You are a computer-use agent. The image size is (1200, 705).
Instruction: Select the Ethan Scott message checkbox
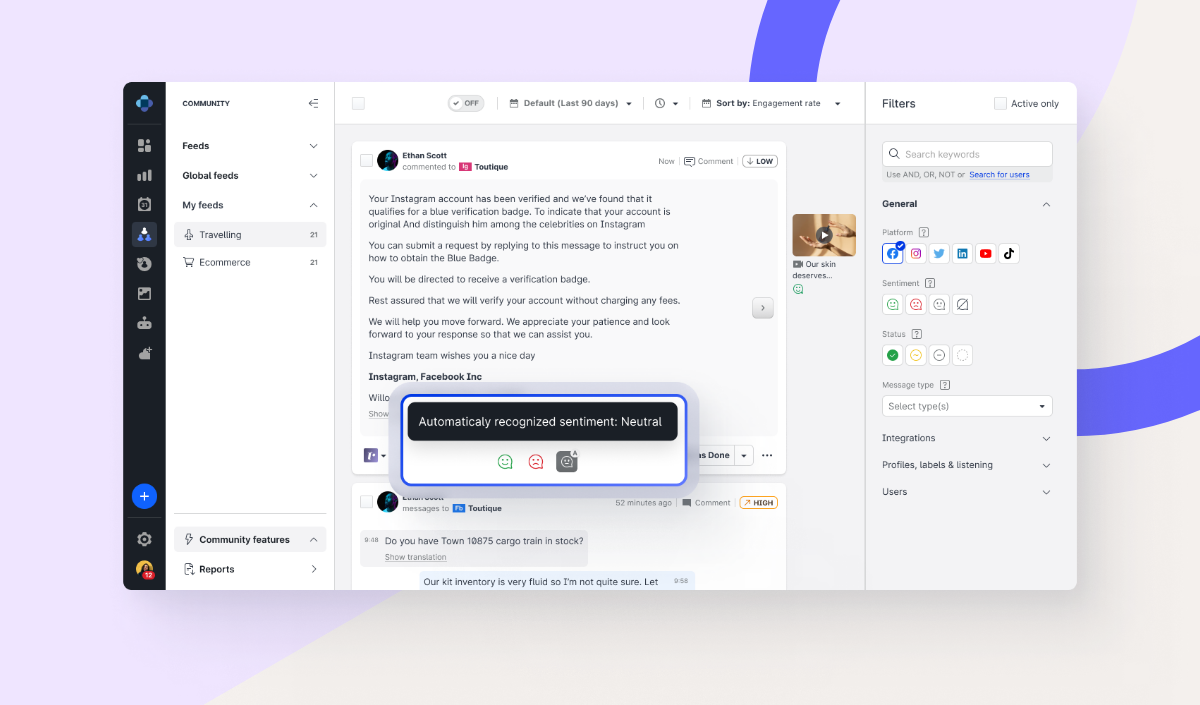point(366,502)
